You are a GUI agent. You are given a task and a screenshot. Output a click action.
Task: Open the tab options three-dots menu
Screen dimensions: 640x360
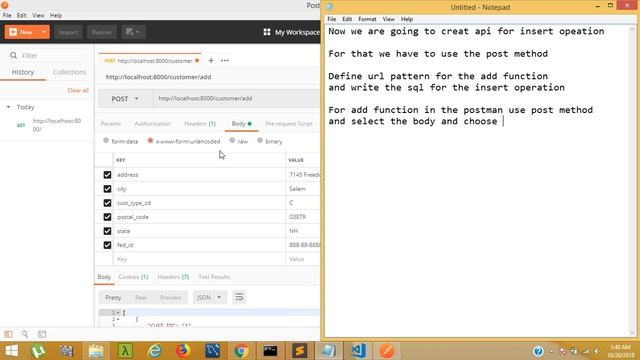pyautogui.click(x=225, y=60)
